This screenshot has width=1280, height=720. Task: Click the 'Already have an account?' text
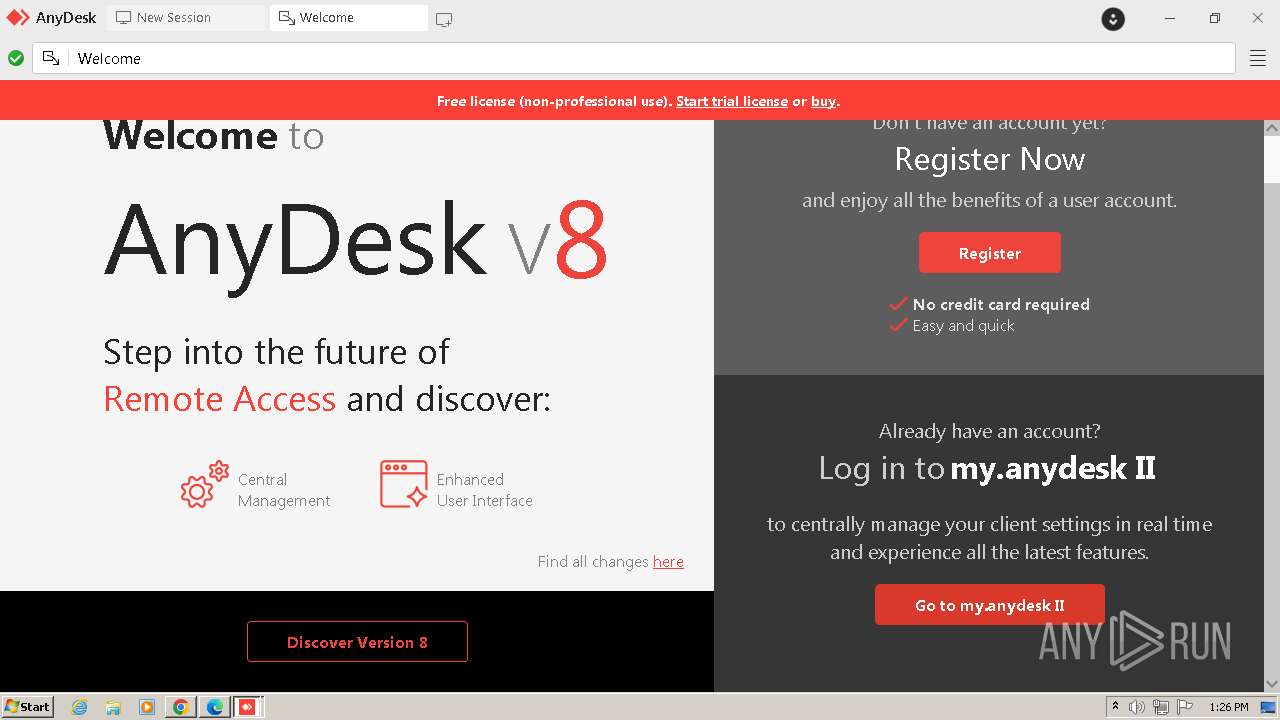point(990,431)
